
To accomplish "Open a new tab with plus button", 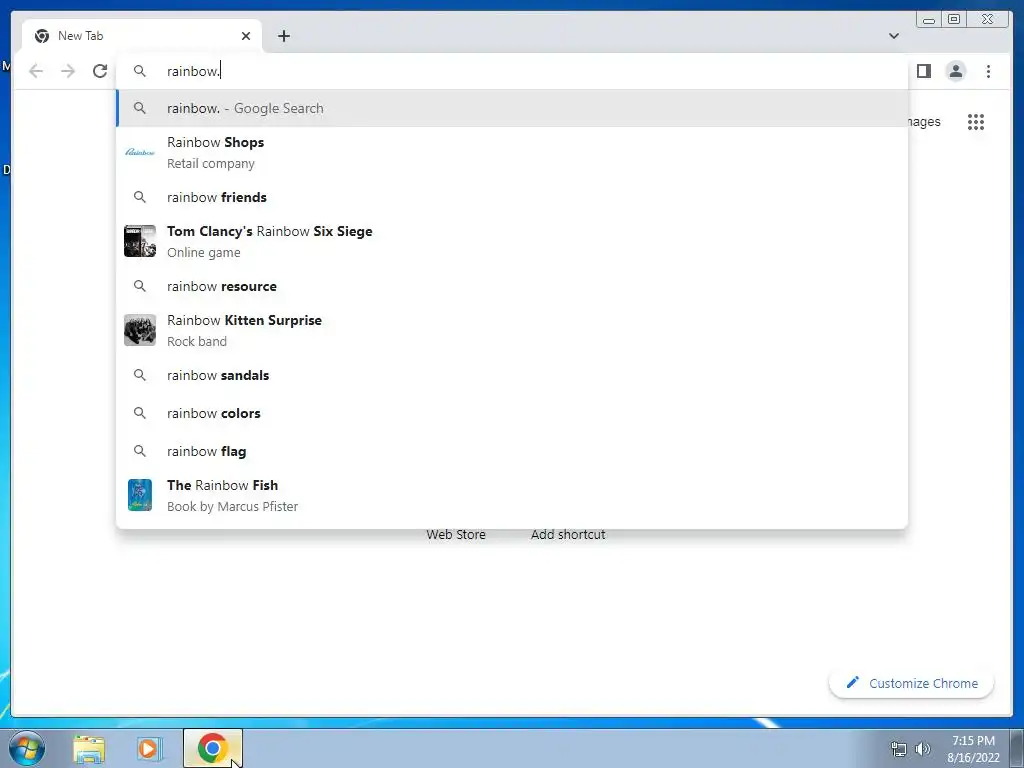I will (283, 36).
